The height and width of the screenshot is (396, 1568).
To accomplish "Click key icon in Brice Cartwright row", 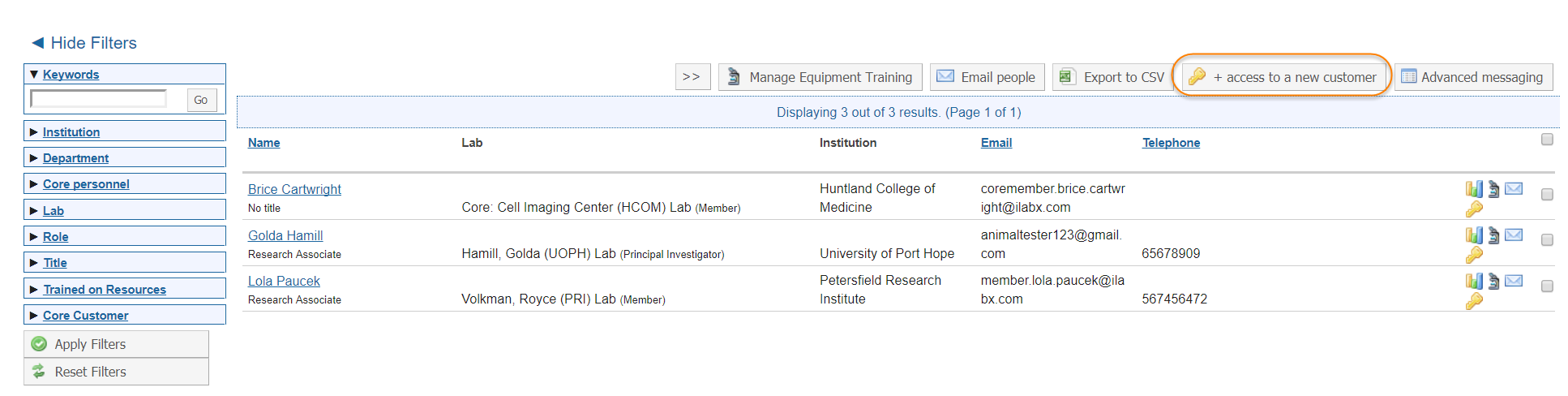I will point(1473,209).
